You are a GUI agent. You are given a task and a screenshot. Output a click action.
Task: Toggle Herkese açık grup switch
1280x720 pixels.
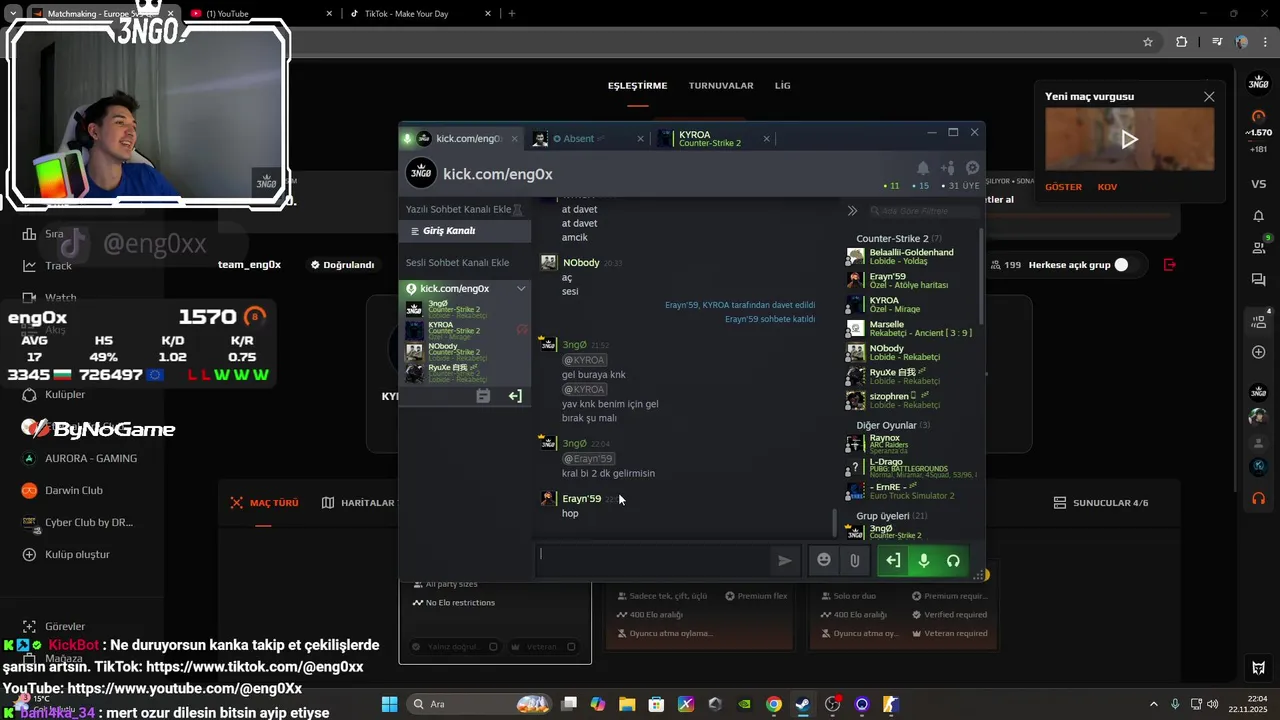1126,265
